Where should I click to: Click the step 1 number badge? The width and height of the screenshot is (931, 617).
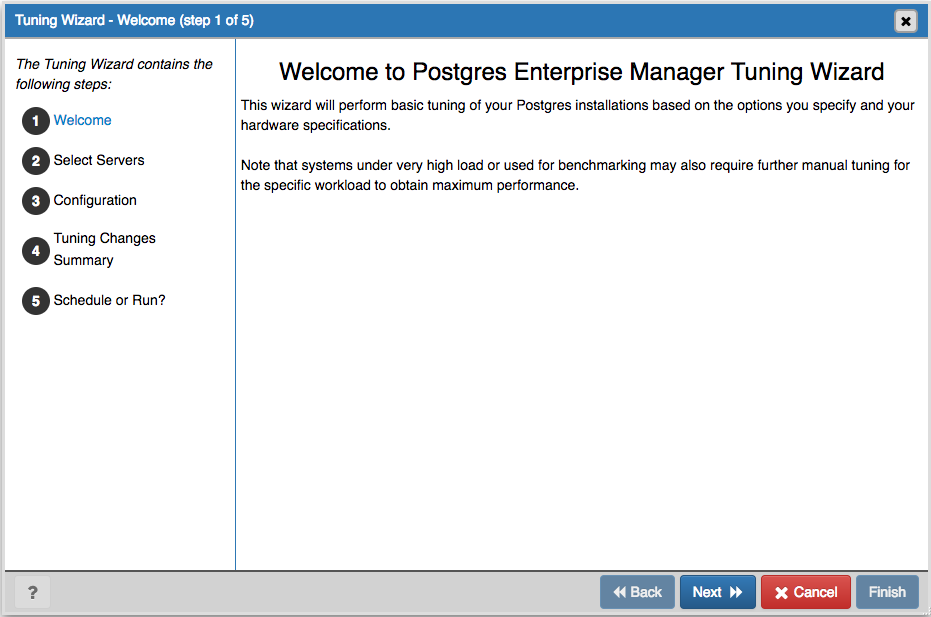click(36, 121)
